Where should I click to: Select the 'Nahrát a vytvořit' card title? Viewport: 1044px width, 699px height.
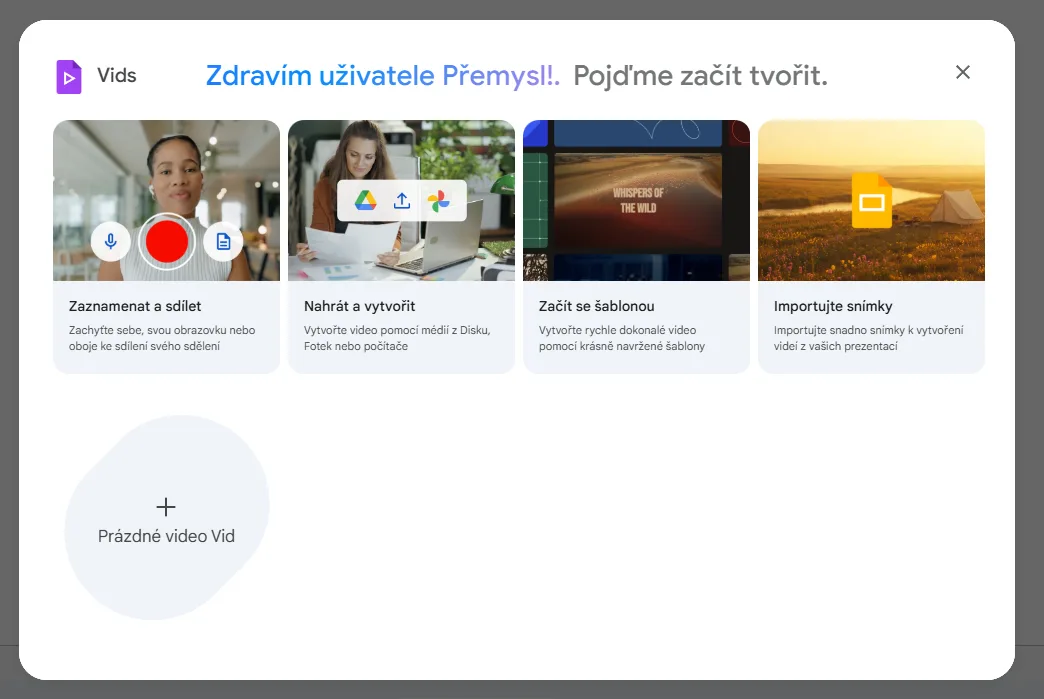pos(359,306)
